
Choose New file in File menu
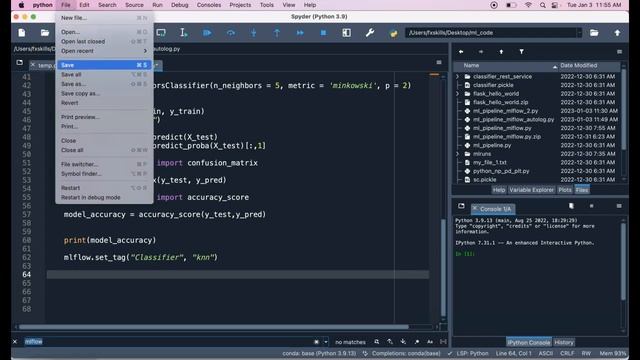[x=104, y=18]
